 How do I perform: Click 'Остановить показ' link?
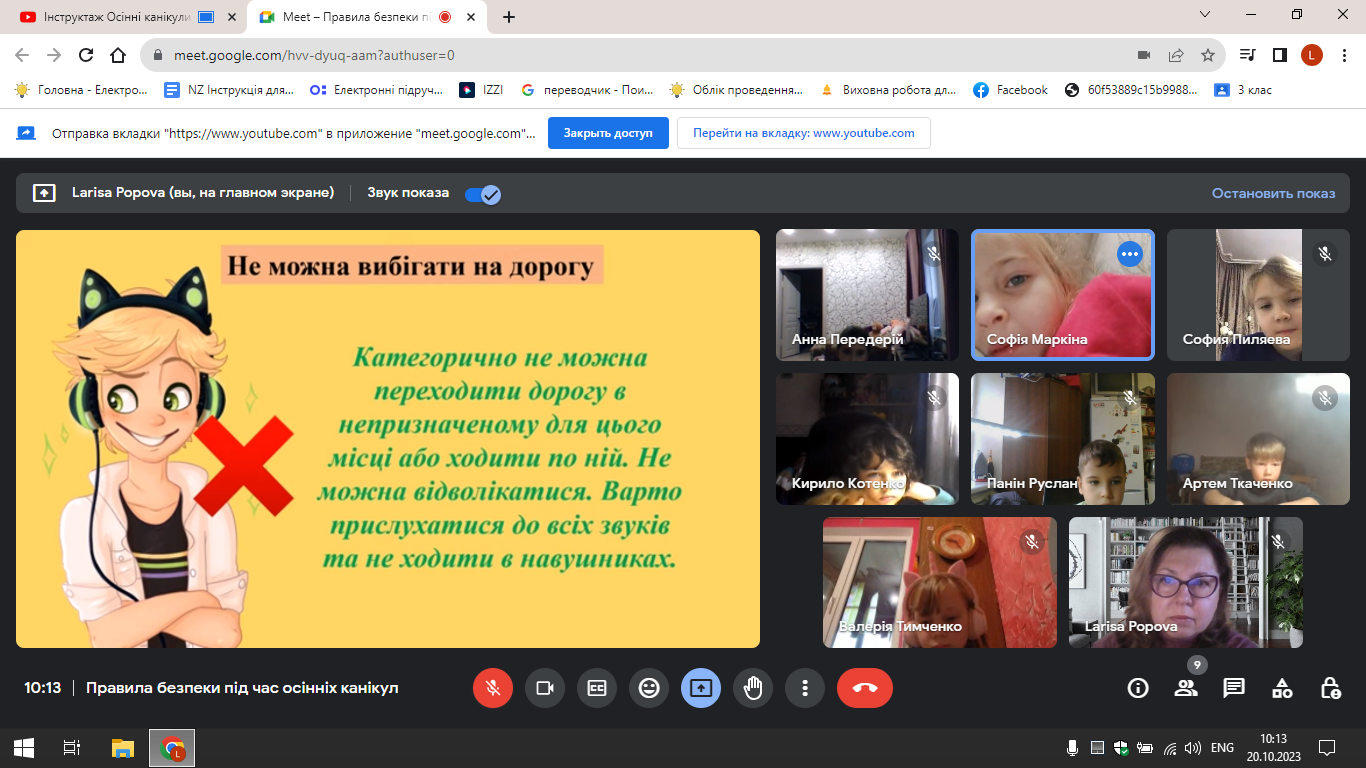1273,194
